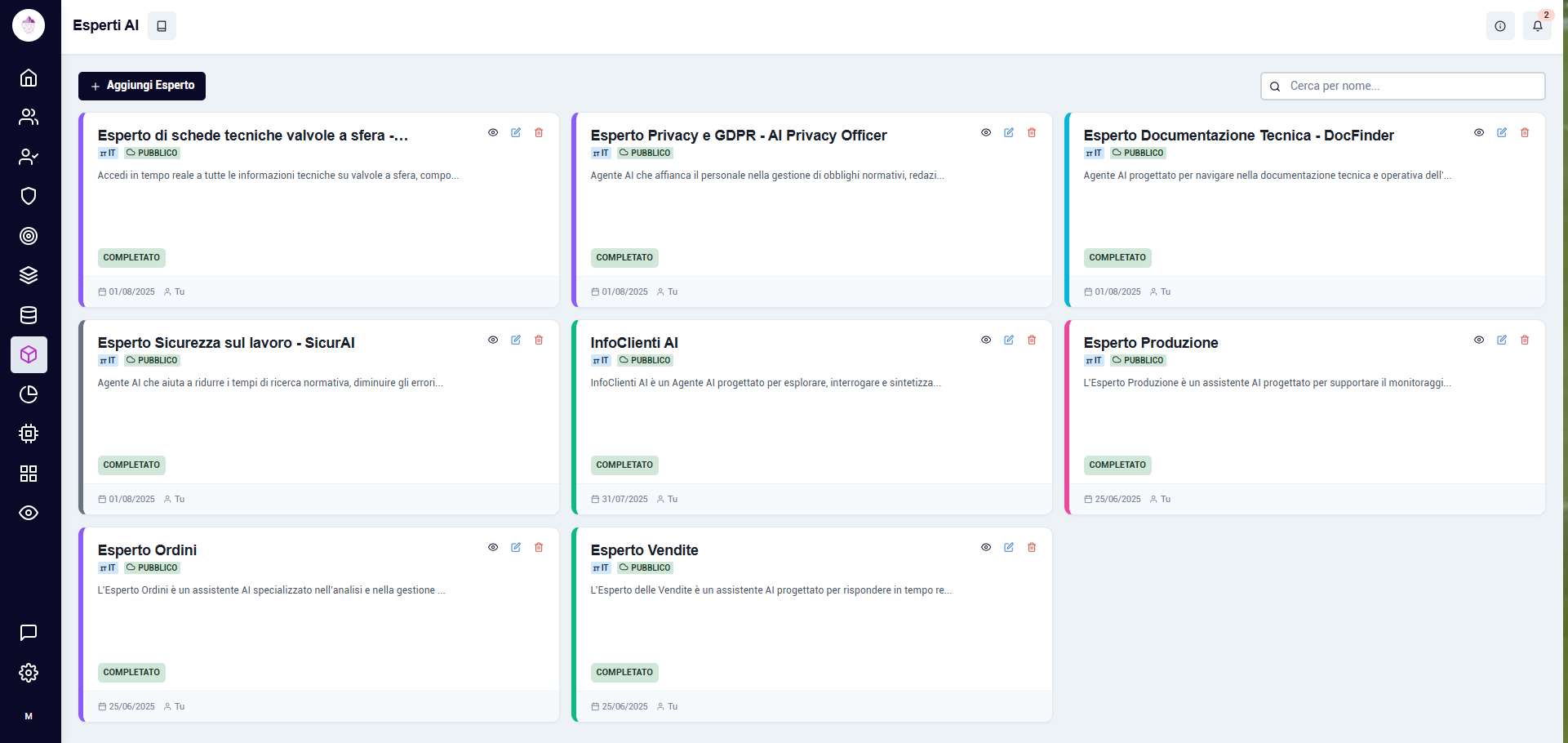Viewport: 1568px width, 743px height.
Task: Click the Aggiungi Esperto button
Action: 141,86
